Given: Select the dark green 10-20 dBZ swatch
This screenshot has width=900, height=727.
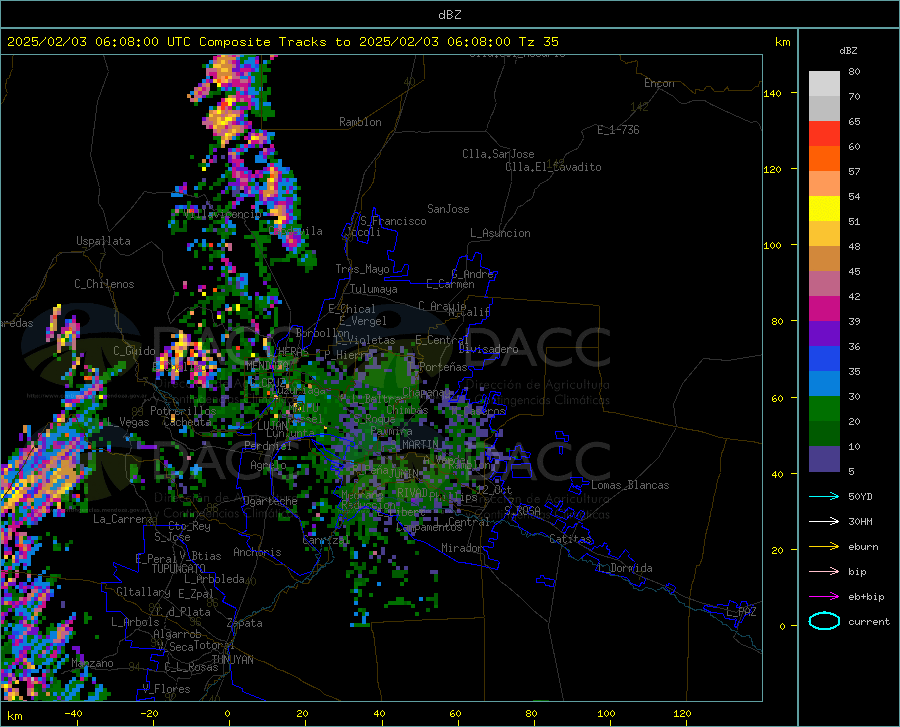Looking at the screenshot, I should point(824,434).
